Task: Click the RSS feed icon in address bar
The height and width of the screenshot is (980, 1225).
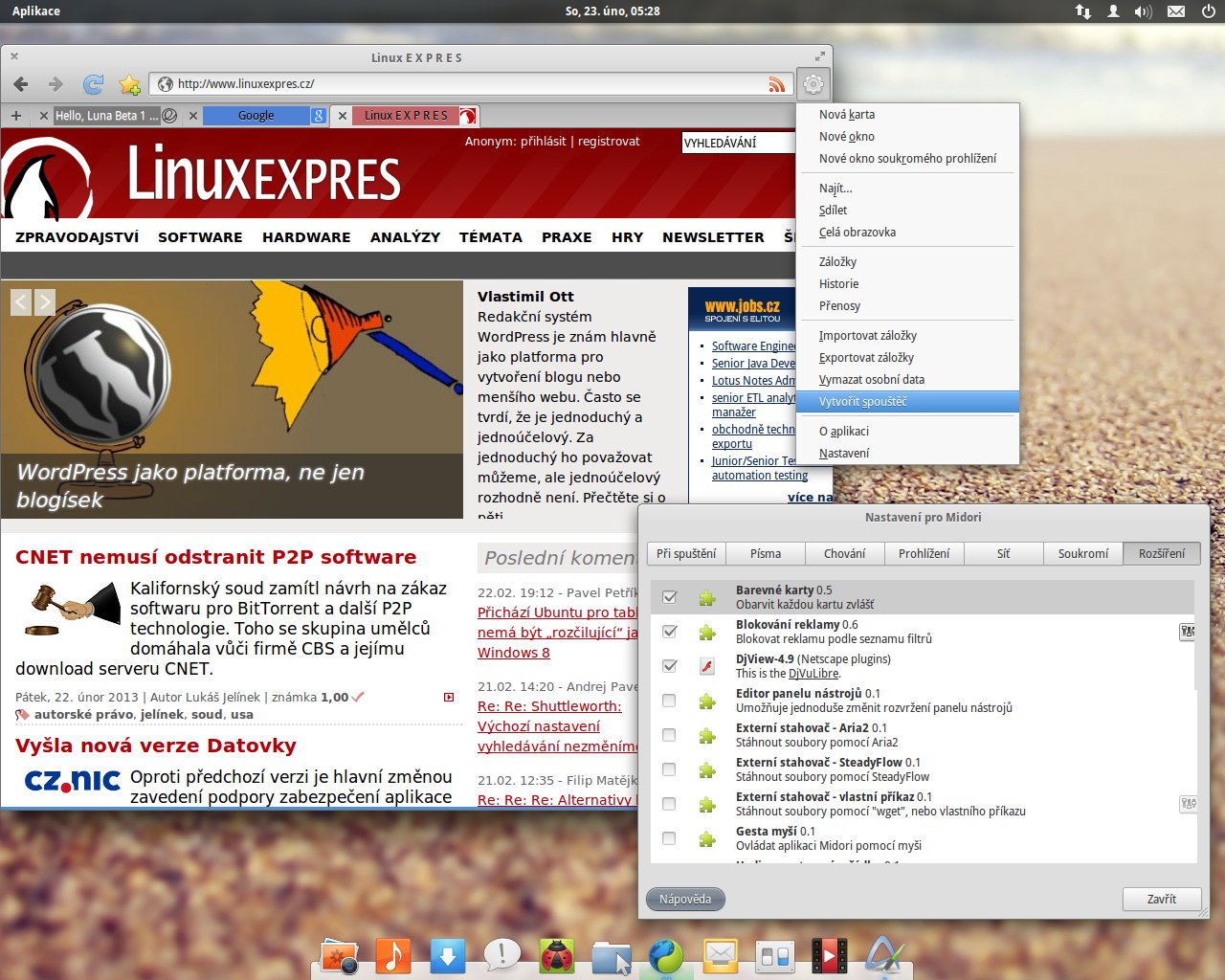Action: [777, 84]
